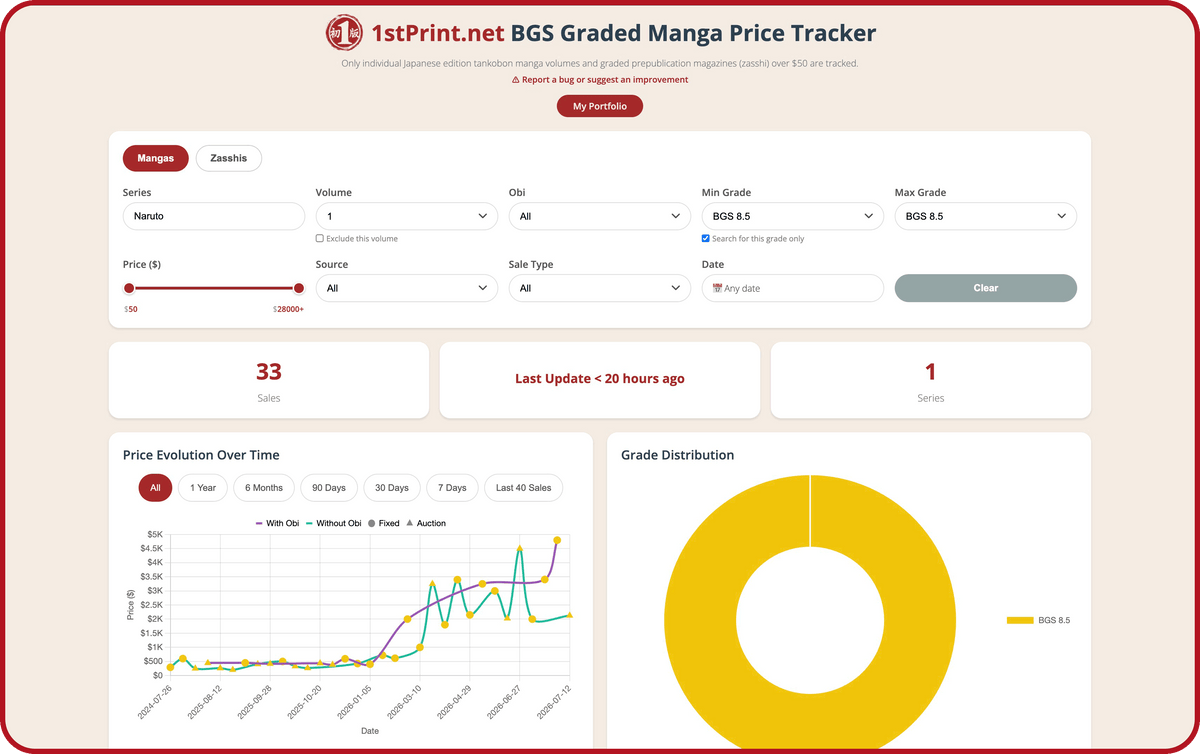Screen dimensions: 1200x754
Task: Check the Exclude this volume checkbox
Action: click(x=320, y=239)
